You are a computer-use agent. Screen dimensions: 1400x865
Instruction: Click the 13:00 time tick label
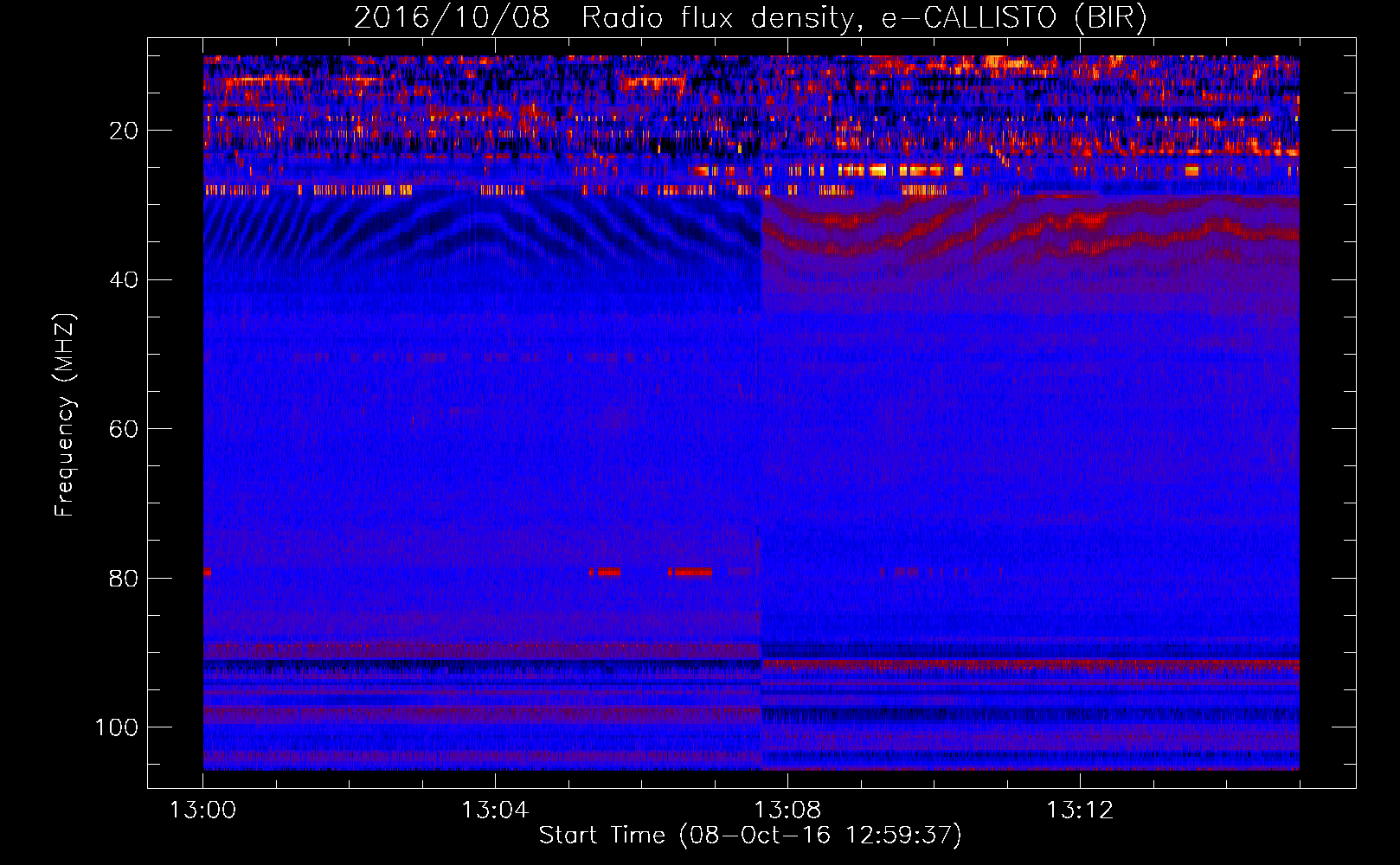pyautogui.click(x=202, y=811)
